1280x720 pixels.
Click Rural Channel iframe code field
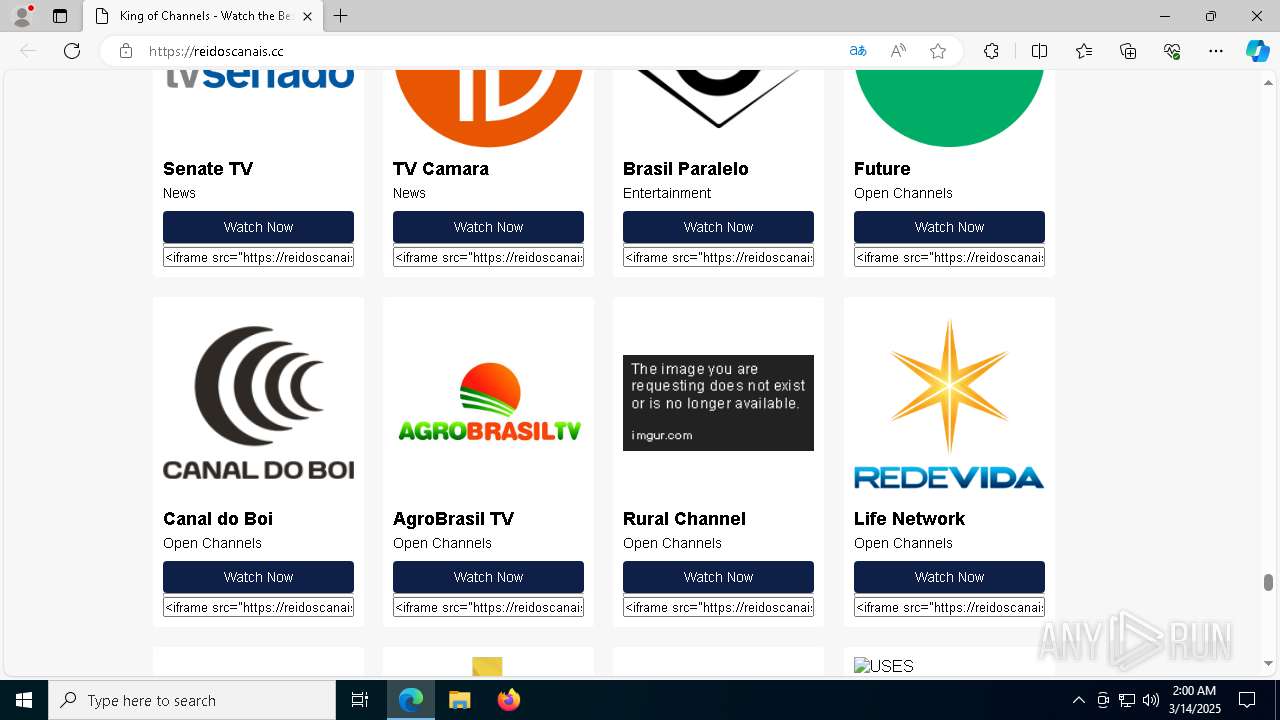click(718, 607)
